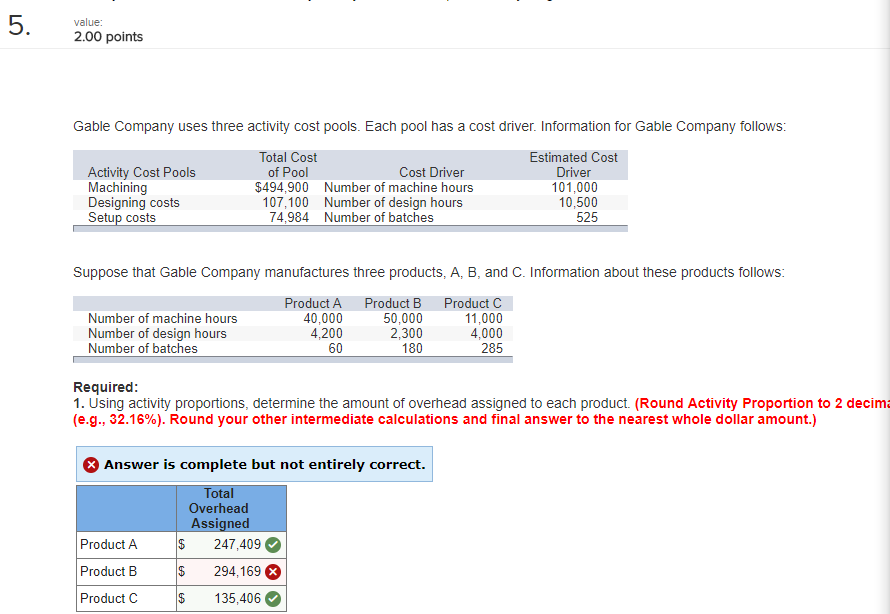Select the Product A overhead amount field
The height and width of the screenshot is (614, 890).
tap(225, 544)
